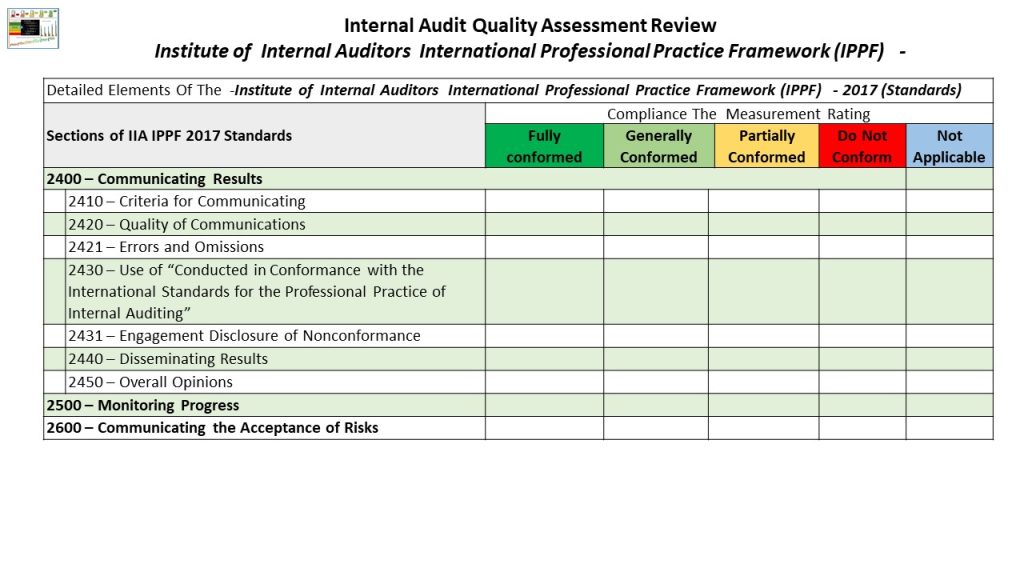This screenshot has height=576, width=1024.
Task: Click Partially Conformed cell for 2430 row
Action: point(763,291)
